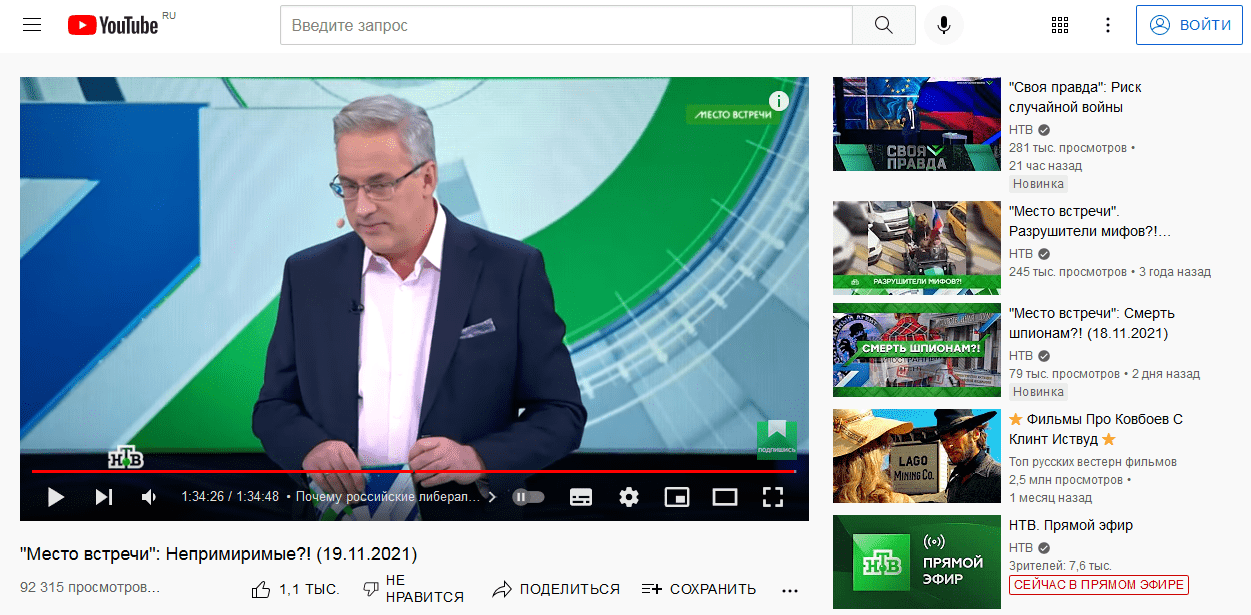Click the 92 315 просмотров view count

90,587
